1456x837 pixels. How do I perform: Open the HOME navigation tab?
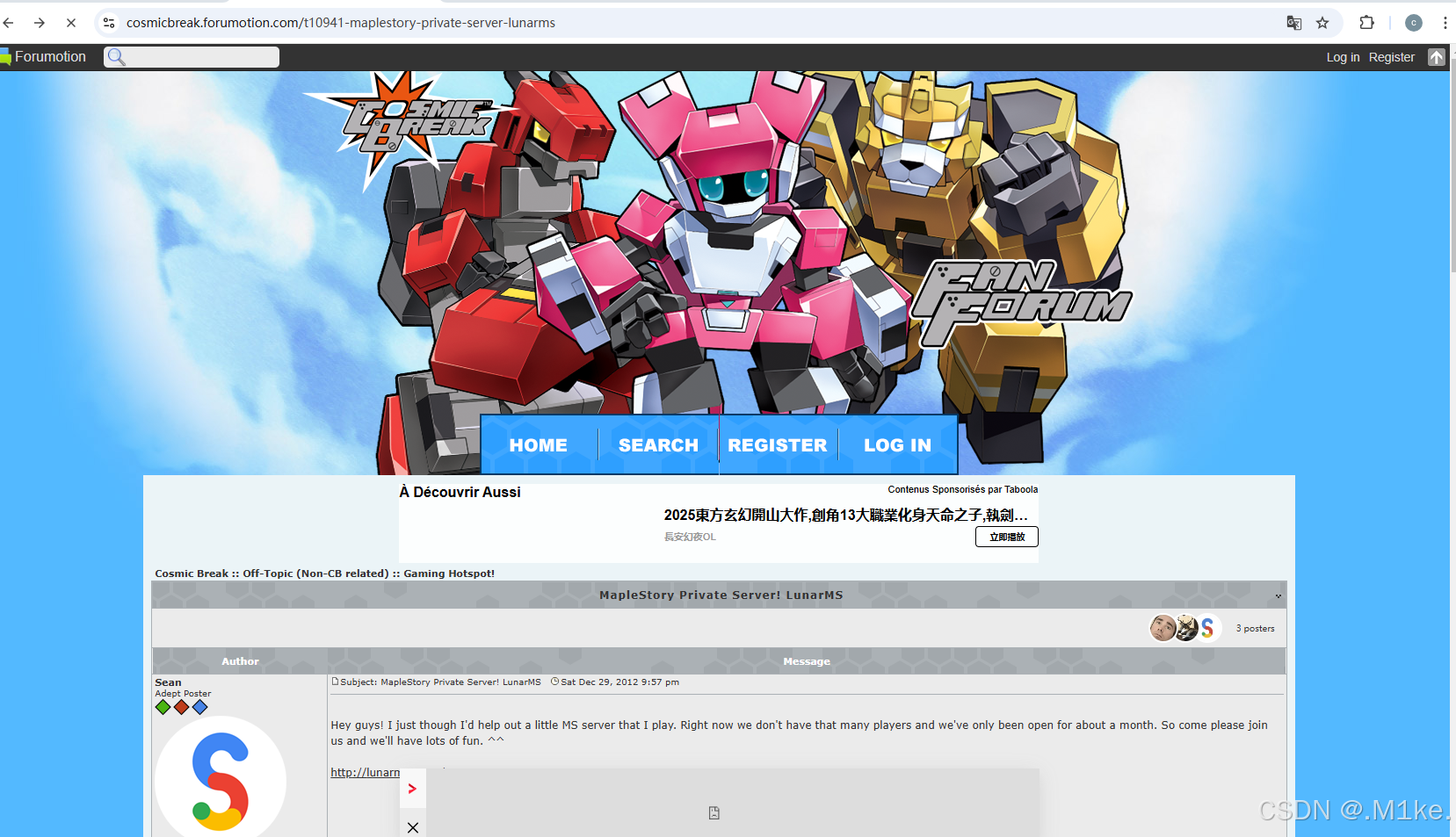(x=539, y=445)
